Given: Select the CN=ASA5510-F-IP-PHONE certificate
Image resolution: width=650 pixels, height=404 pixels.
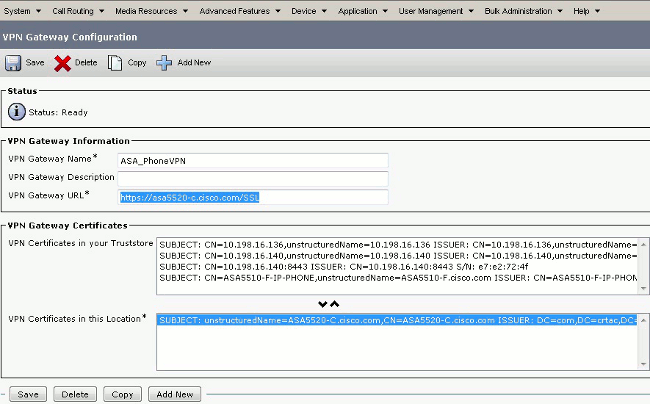Looking at the screenshot, I should click(398, 278).
